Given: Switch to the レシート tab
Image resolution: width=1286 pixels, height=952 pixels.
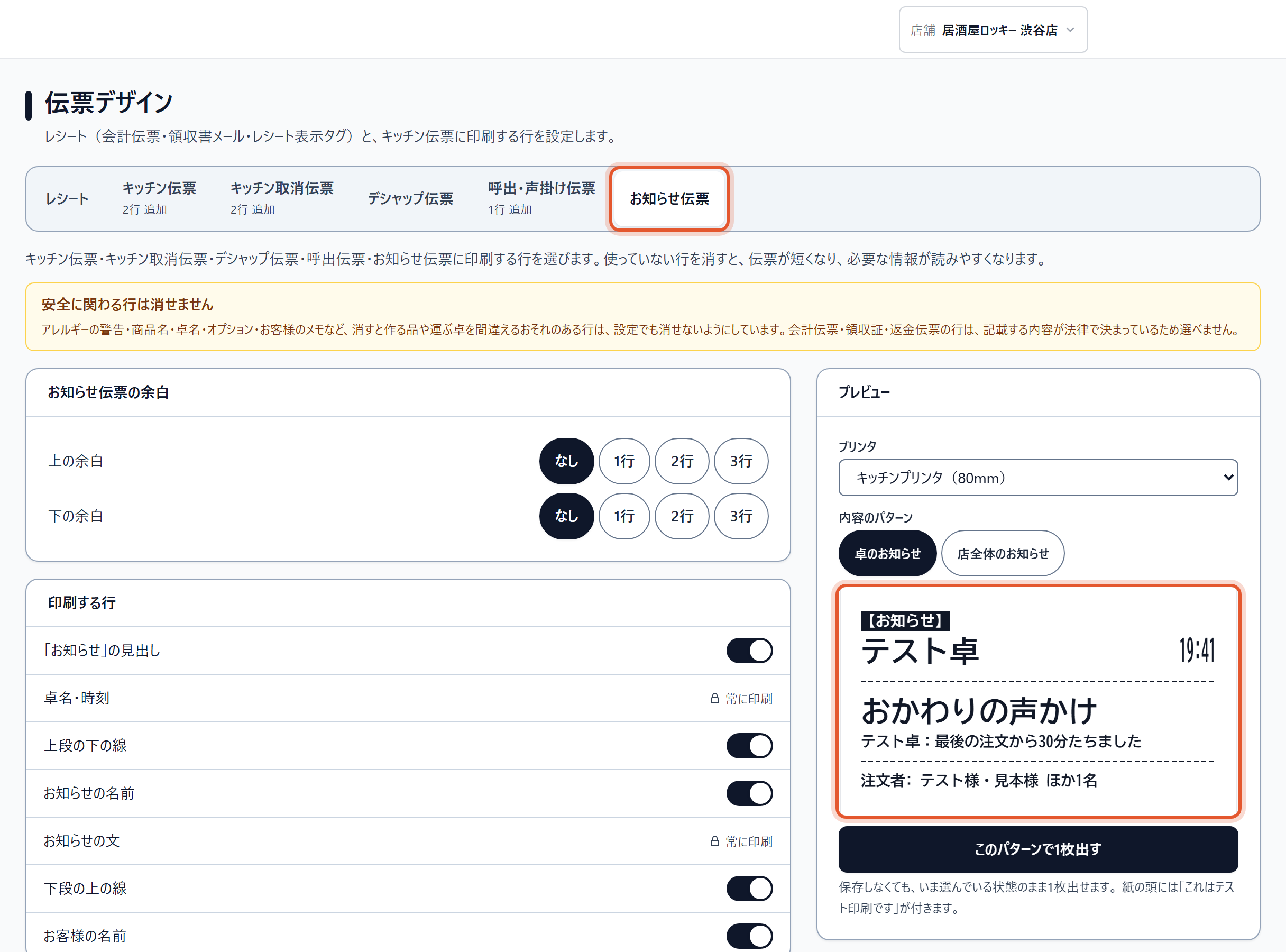Looking at the screenshot, I should pyautogui.click(x=67, y=199).
